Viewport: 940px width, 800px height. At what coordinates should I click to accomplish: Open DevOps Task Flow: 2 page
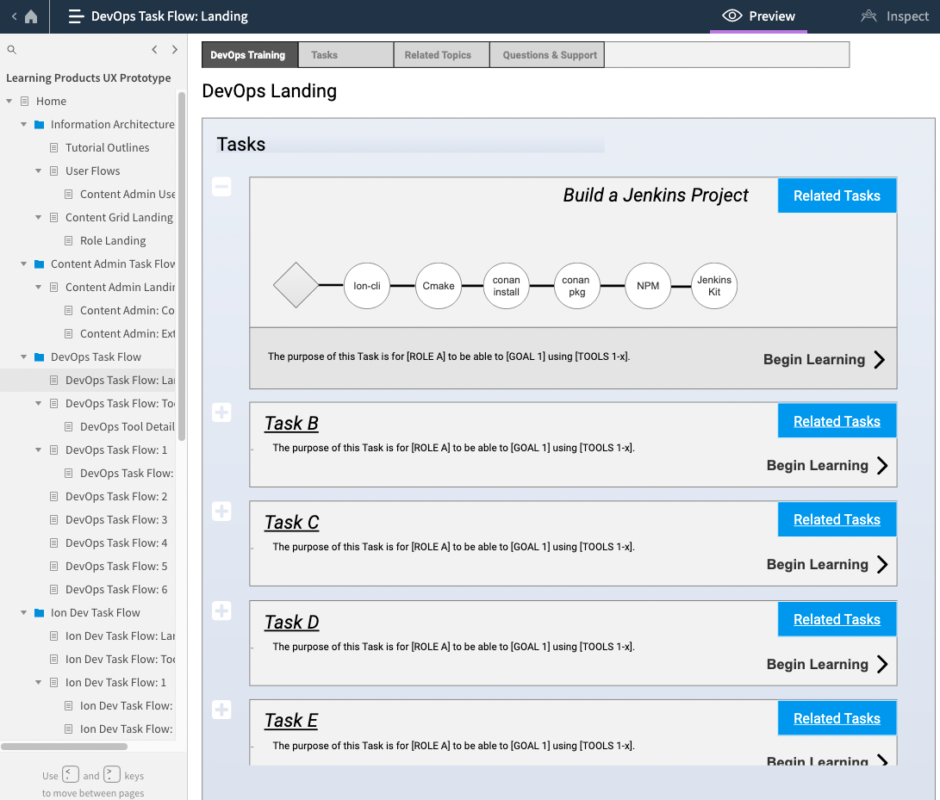(116, 497)
